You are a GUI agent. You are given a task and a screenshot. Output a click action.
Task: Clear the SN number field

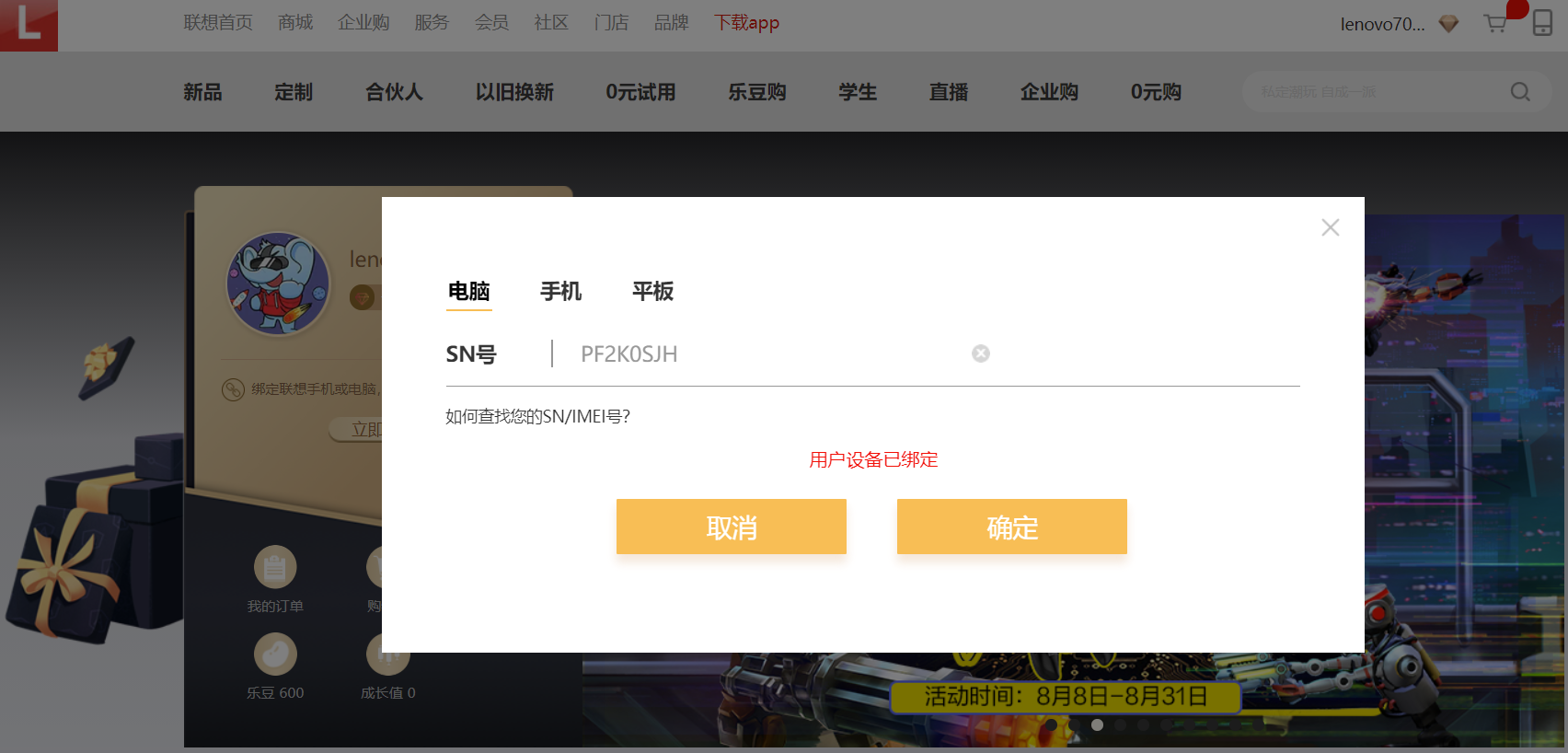981,353
